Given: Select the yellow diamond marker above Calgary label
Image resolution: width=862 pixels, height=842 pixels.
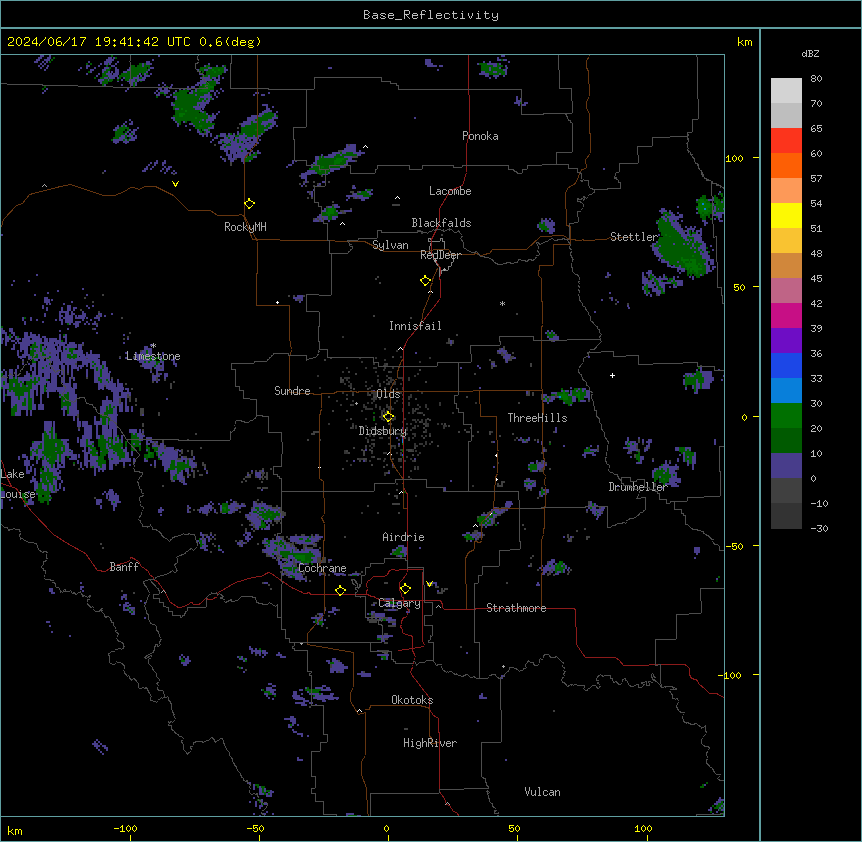Looking at the screenshot, I should click(405, 589).
